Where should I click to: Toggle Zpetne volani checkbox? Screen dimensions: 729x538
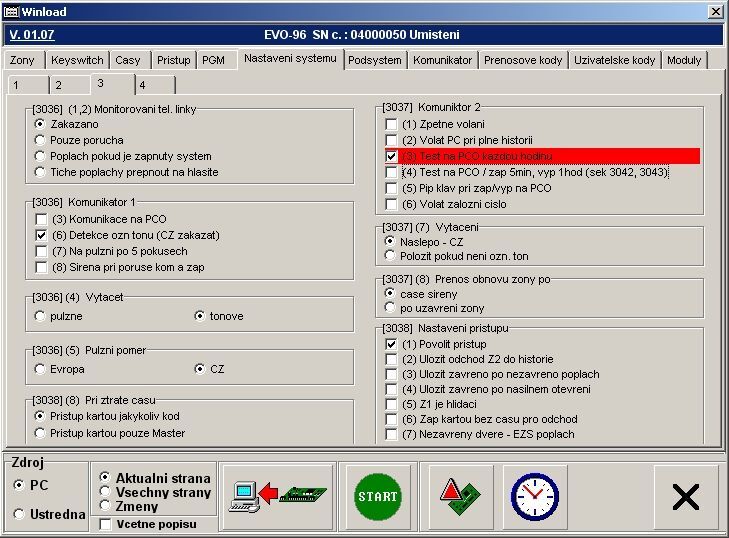click(x=392, y=124)
